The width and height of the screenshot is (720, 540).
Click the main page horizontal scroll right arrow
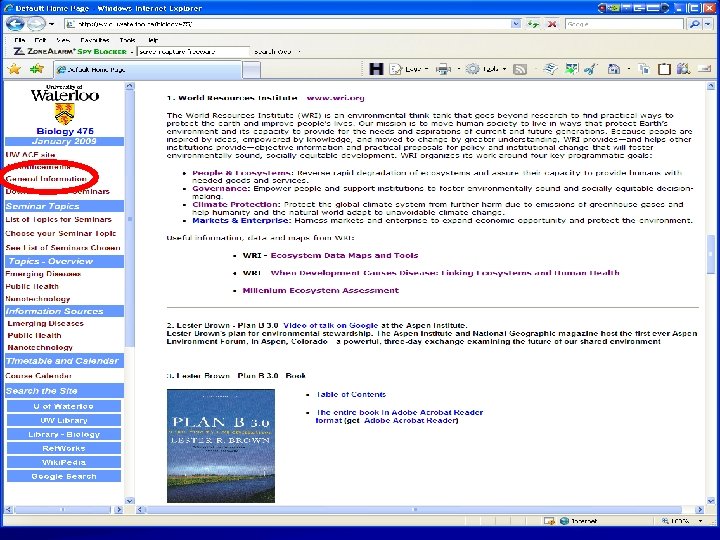699,509
